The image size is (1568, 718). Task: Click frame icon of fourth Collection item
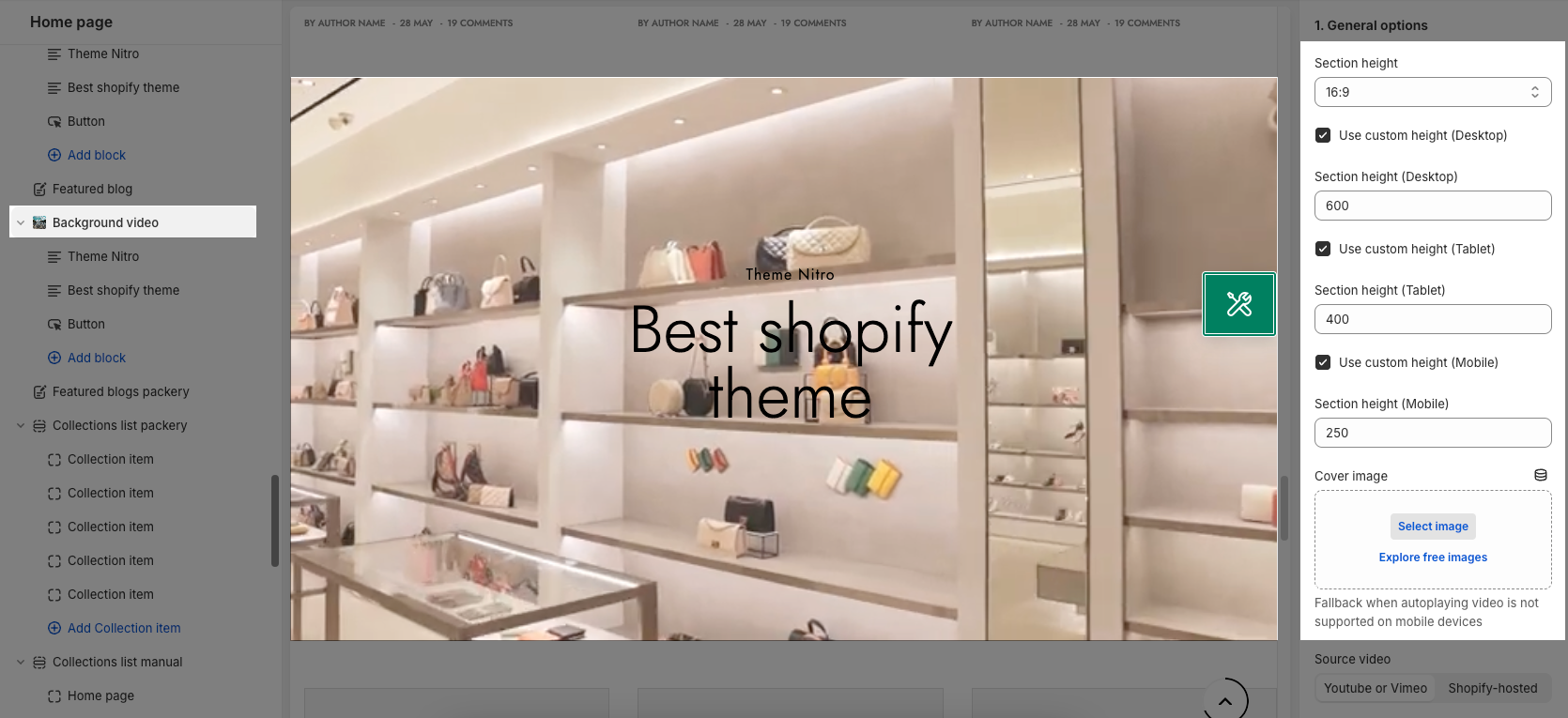(x=54, y=561)
